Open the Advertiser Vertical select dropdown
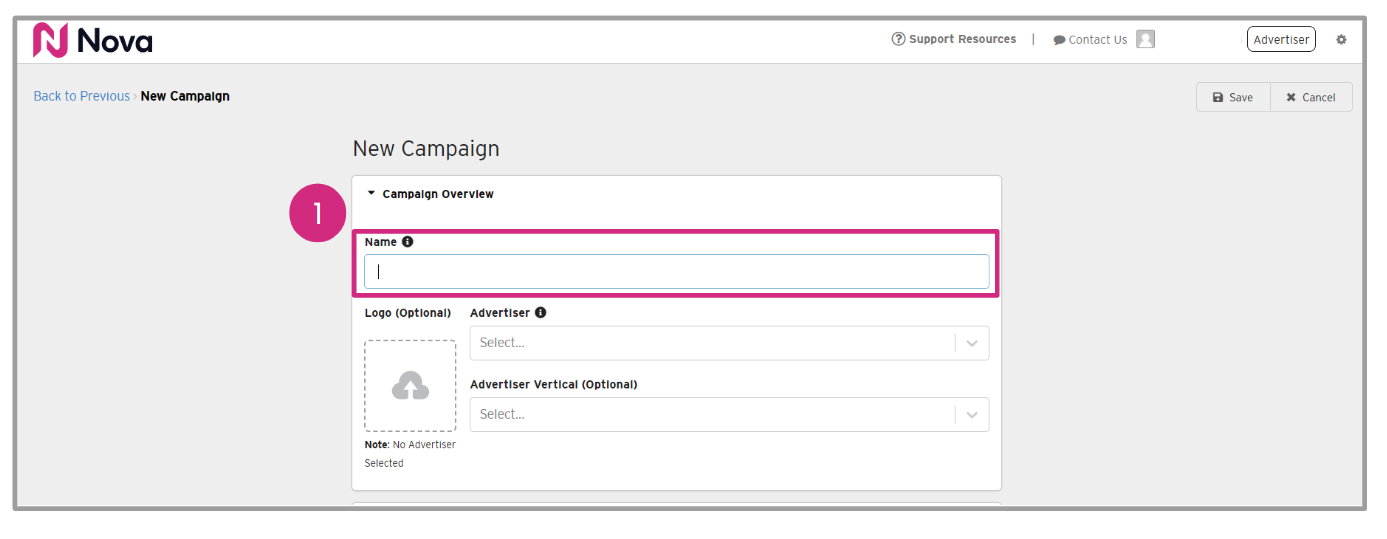Viewport: 1387px width, 539px height. point(712,415)
